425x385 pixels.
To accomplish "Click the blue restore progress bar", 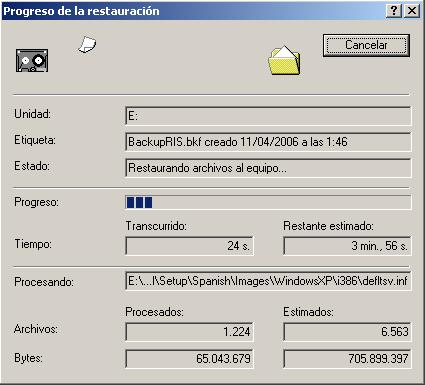I will tap(268, 202).
